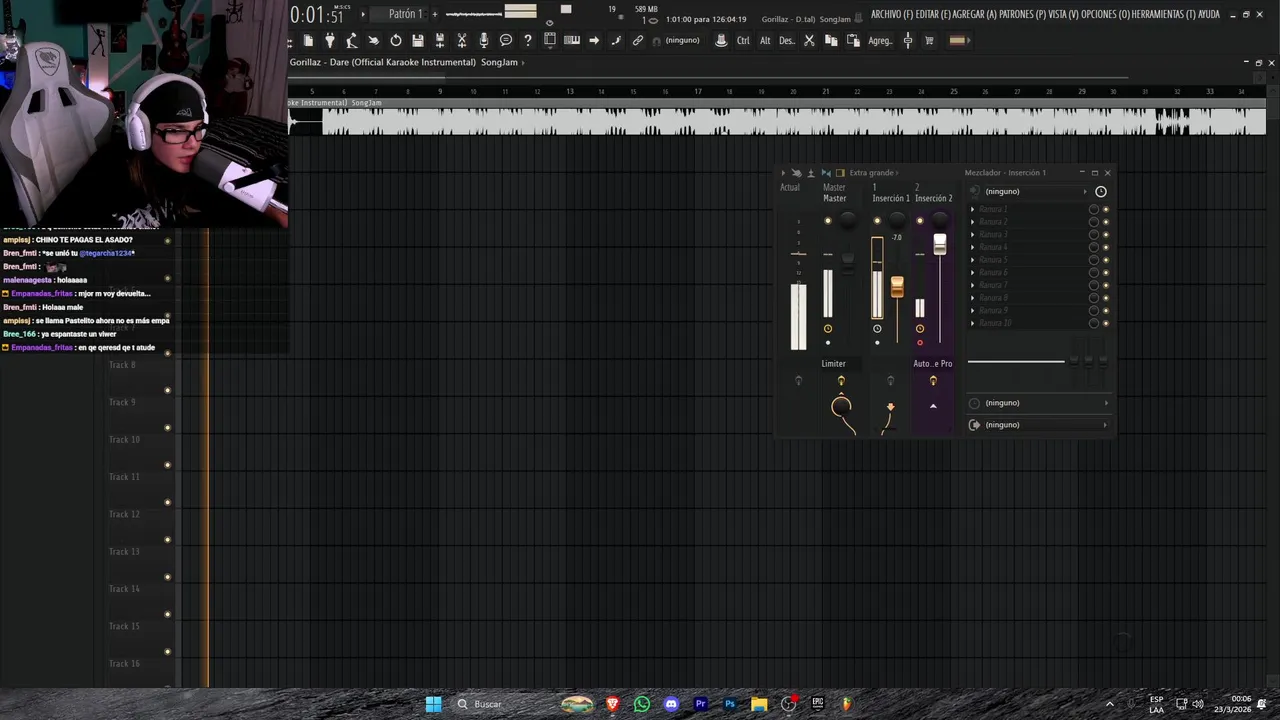Screen dimensions: 1280x720
Task: Click the Agreg. button in toolbar
Action: pyautogui.click(x=881, y=40)
